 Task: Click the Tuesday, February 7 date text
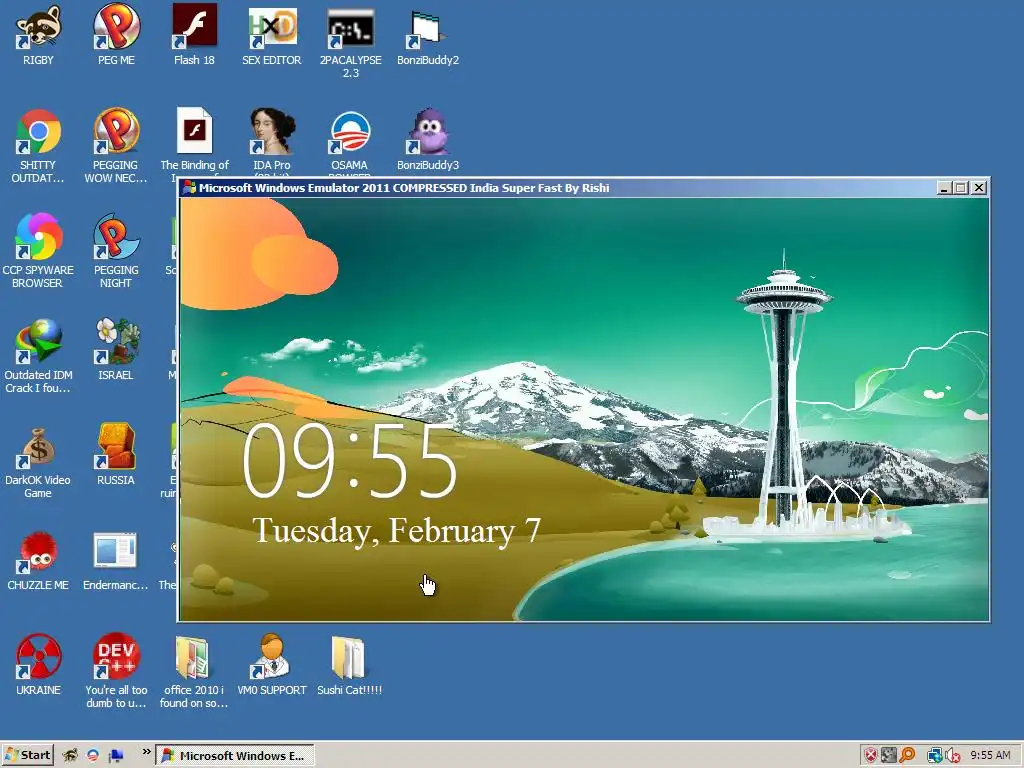point(396,530)
